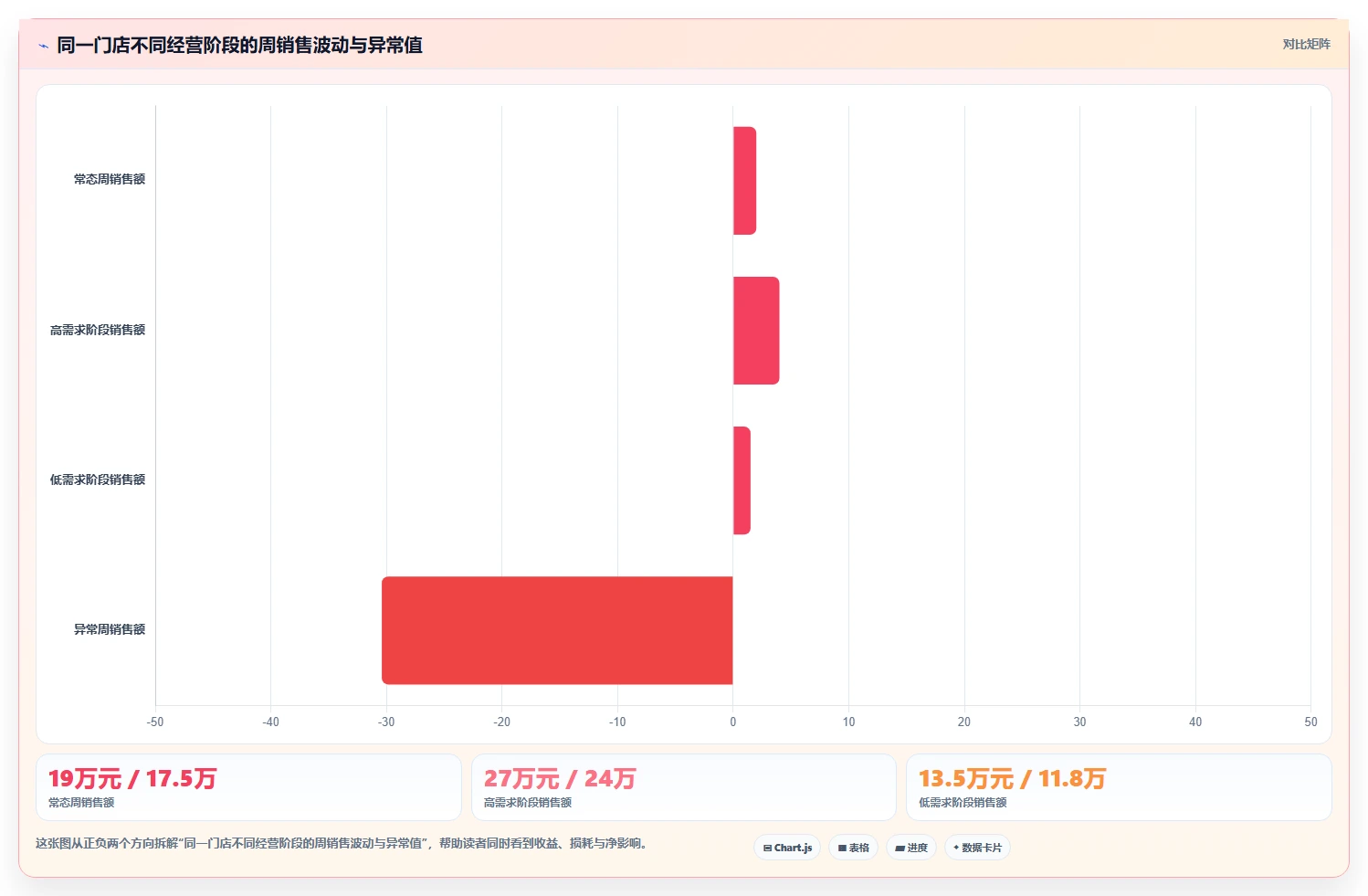This screenshot has height=896, width=1368.
Task: Click the 低需求阶段销售额 bar in the chart
Action: [x=742, y=480]
